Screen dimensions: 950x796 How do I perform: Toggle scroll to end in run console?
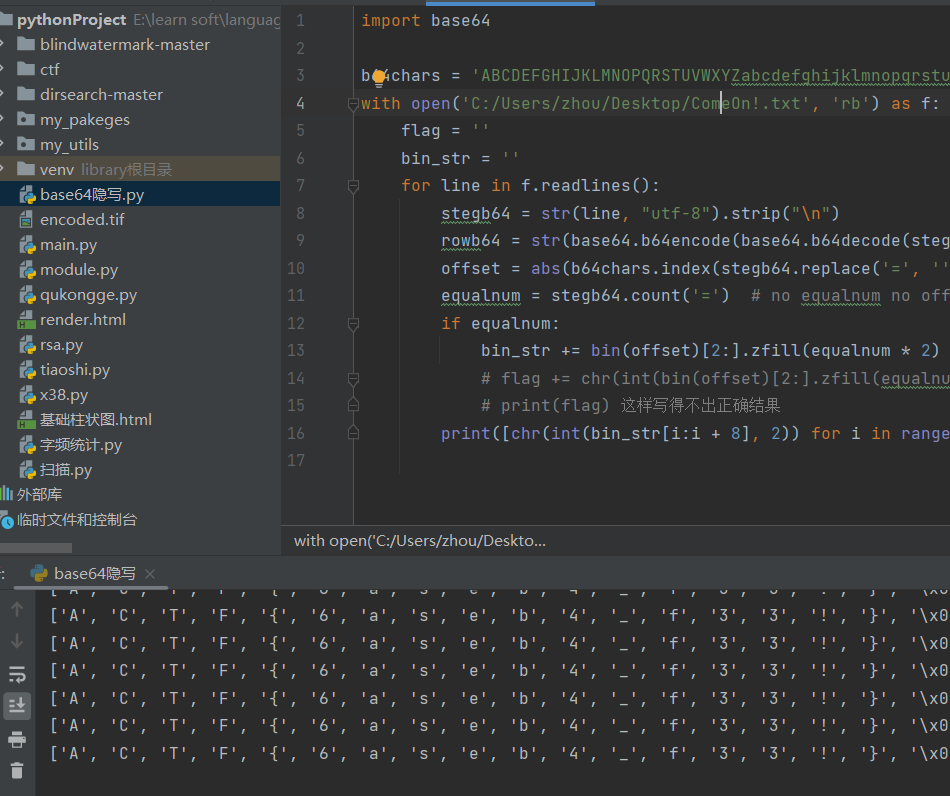click(17, 706)
